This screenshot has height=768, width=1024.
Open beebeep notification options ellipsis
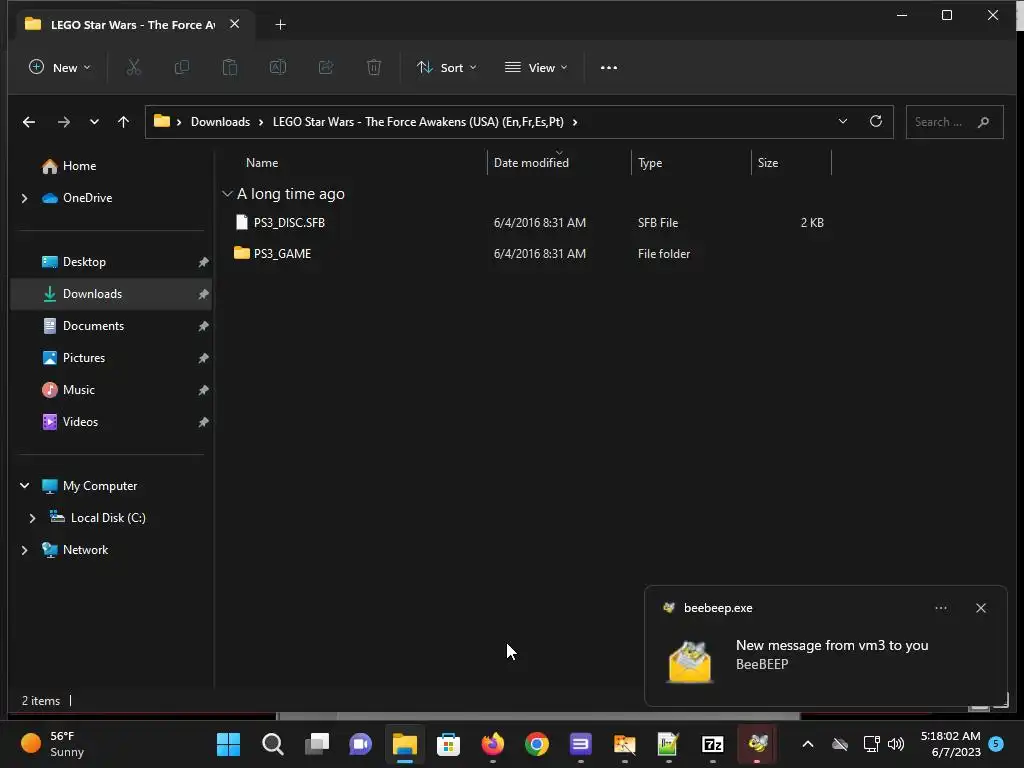click(941, 608)
